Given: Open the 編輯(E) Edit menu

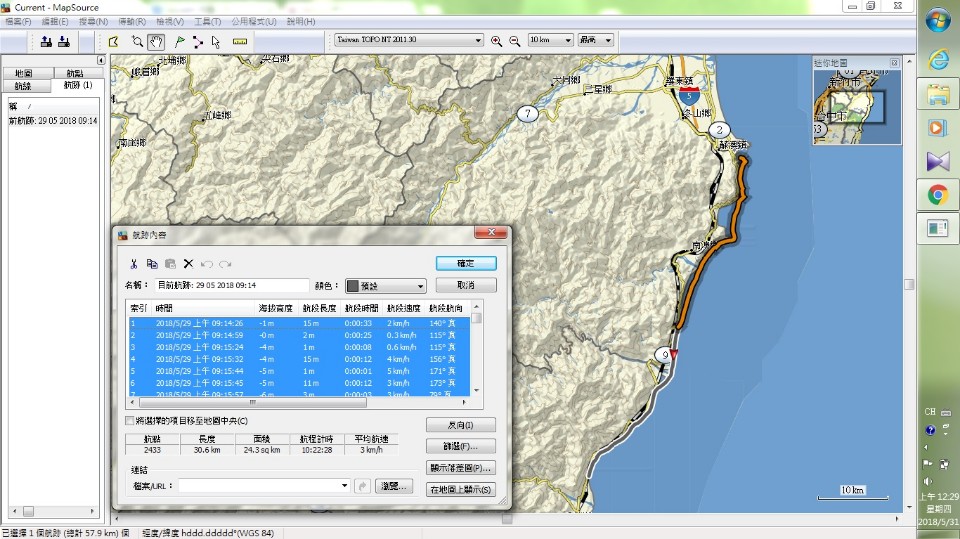Looking at the screenshot, I should point(55,21).
